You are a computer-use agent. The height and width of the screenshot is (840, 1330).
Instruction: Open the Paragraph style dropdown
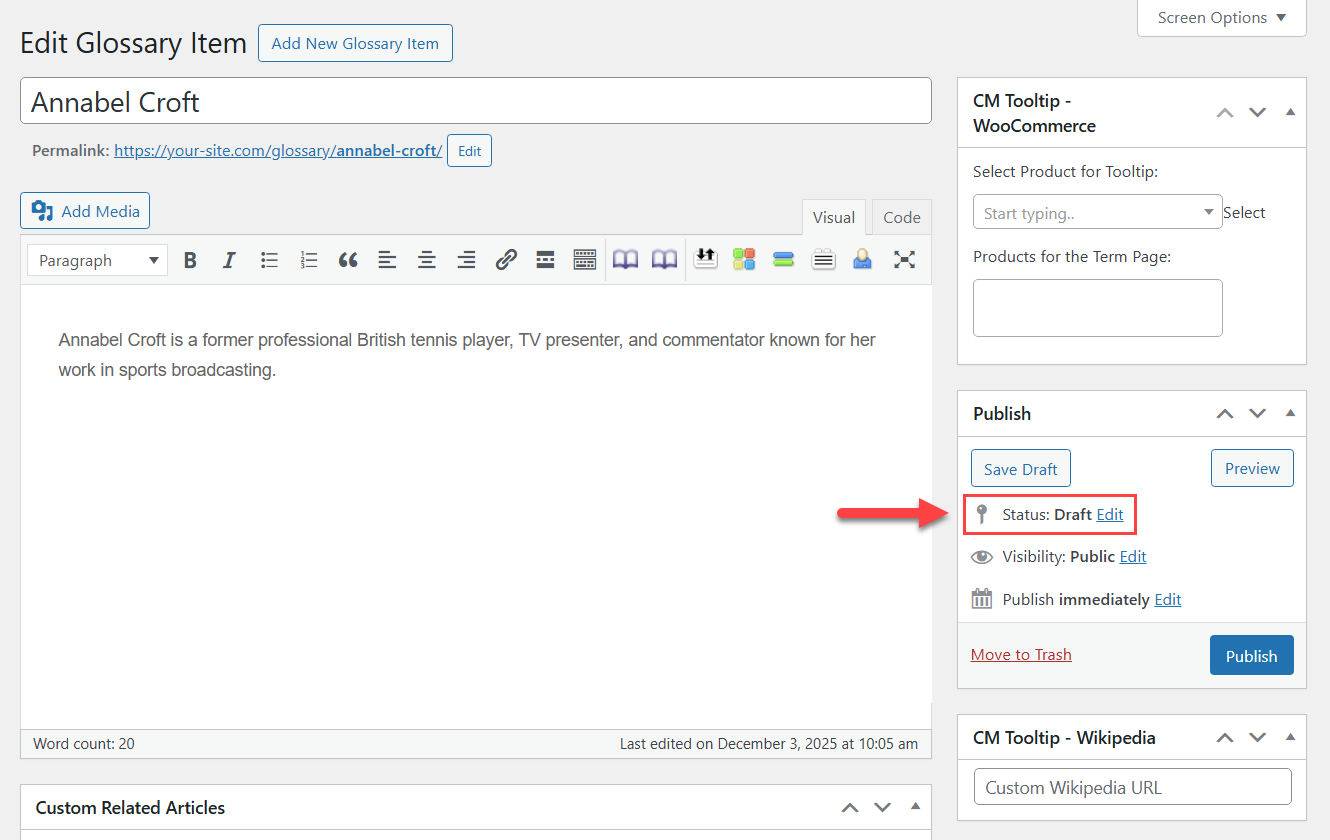click(x=96, y=259)
